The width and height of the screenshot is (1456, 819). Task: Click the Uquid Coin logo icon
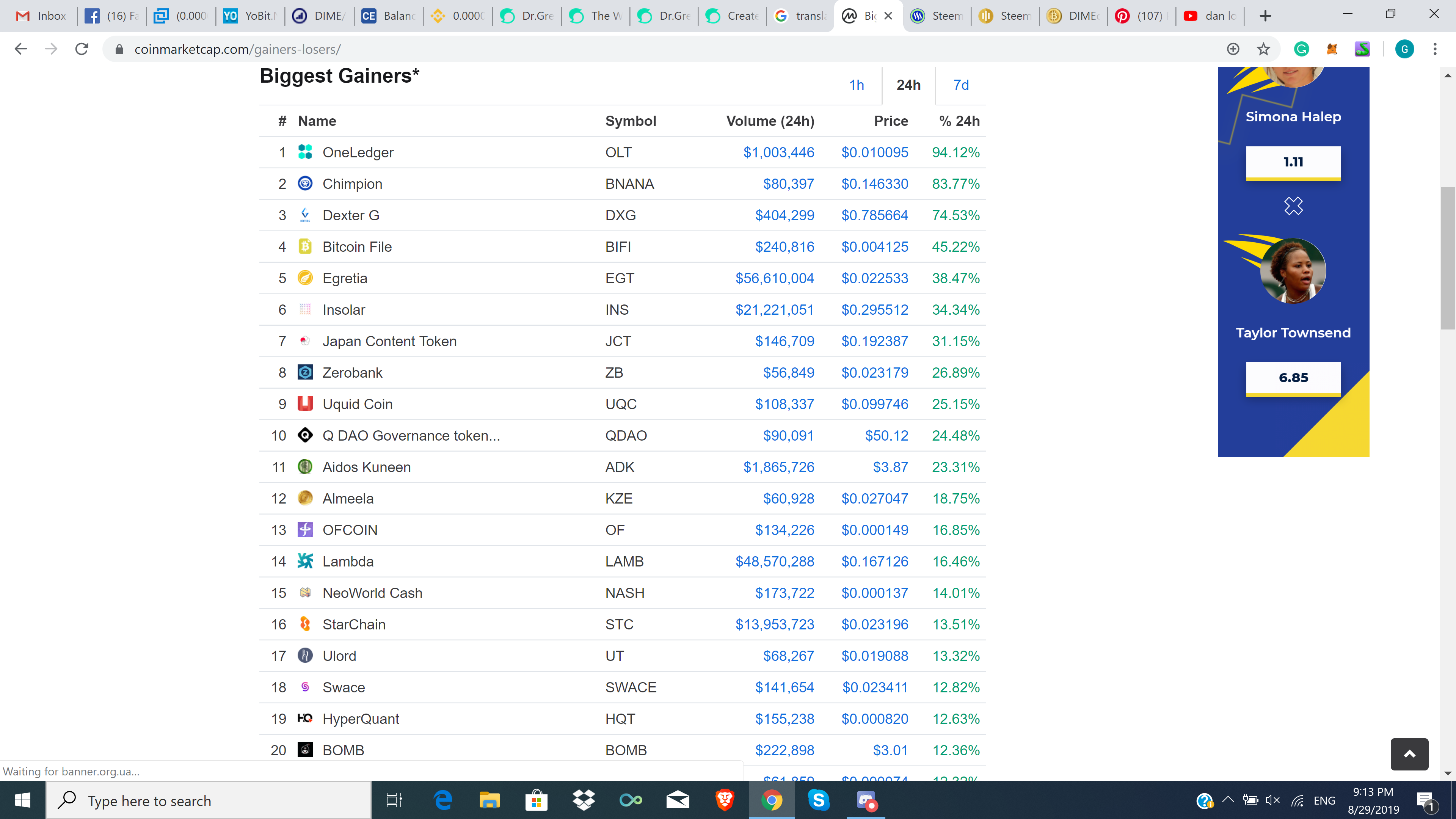point(304,403)
